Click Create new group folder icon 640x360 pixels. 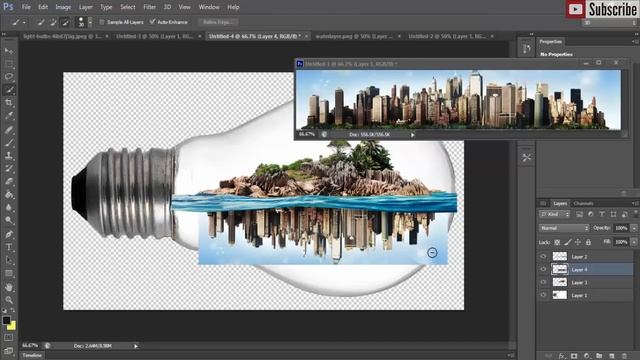tap(599, 356)
